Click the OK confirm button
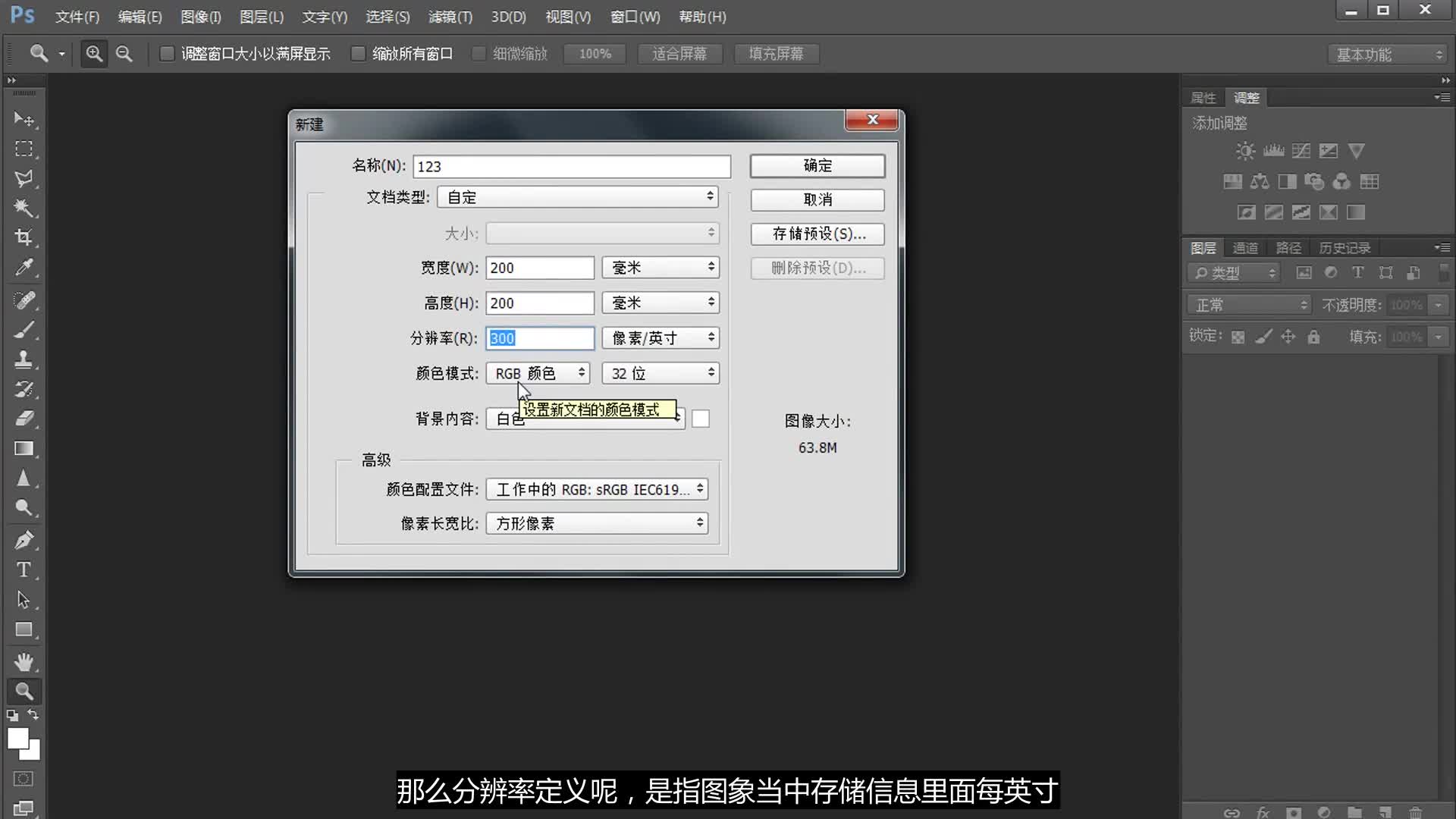Image resolution: width=1456 pixels, height=819 pixels. (x=817, y=166)
